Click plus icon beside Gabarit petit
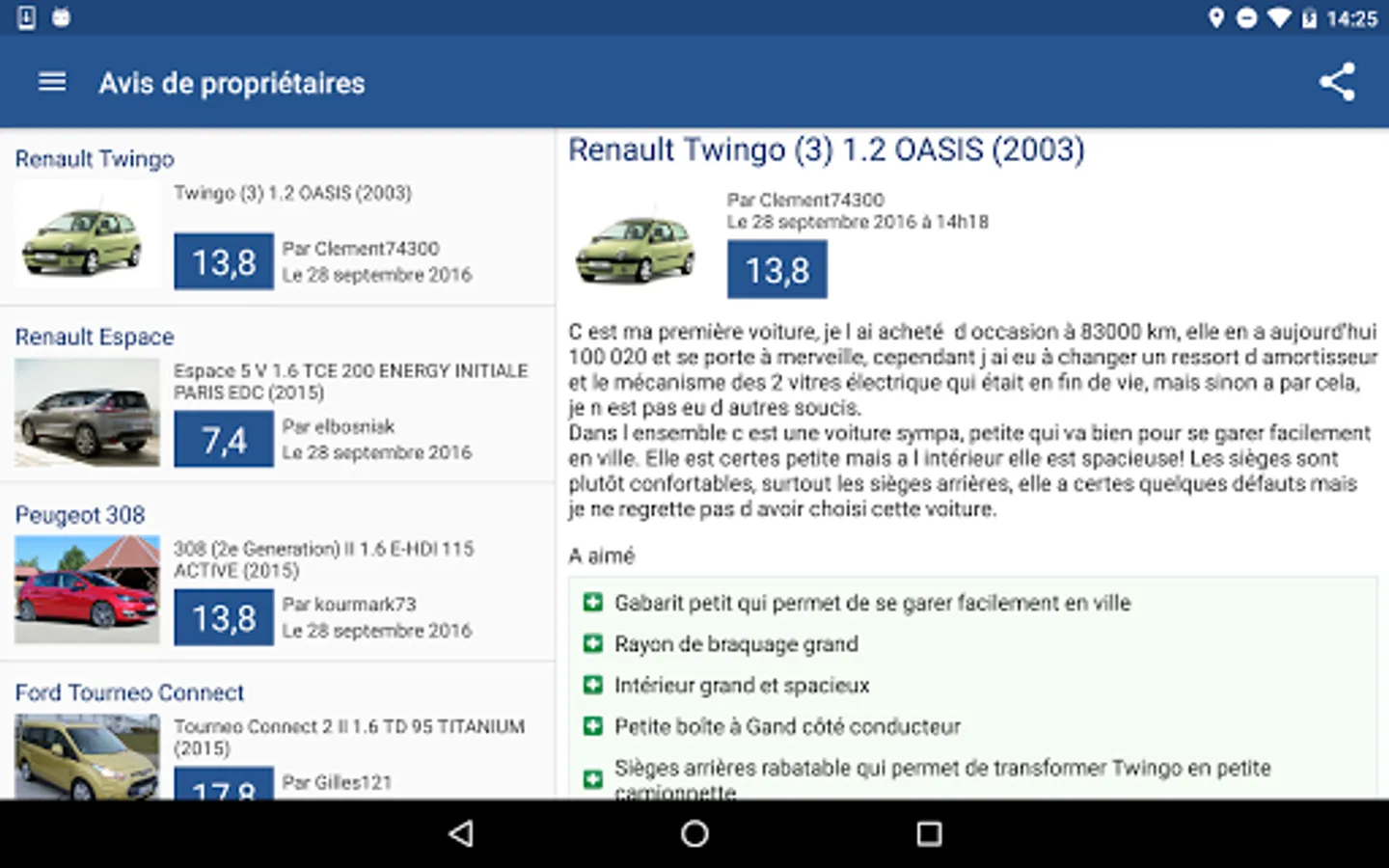Screen dimensions: 1389x868 coord(592,603)
